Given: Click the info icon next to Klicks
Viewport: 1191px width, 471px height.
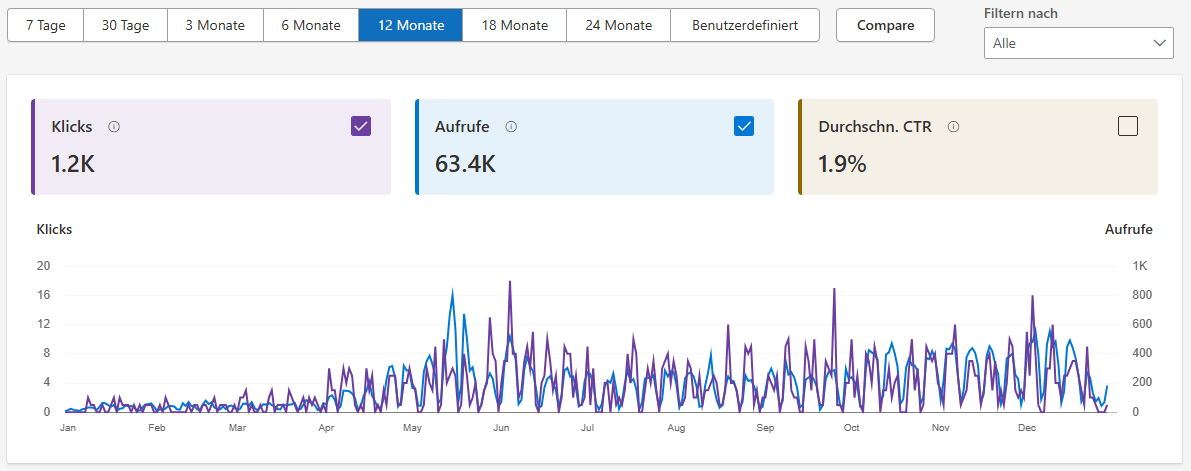Looking at the screenshot, I should pyautogui.click(x=114, y=127).
